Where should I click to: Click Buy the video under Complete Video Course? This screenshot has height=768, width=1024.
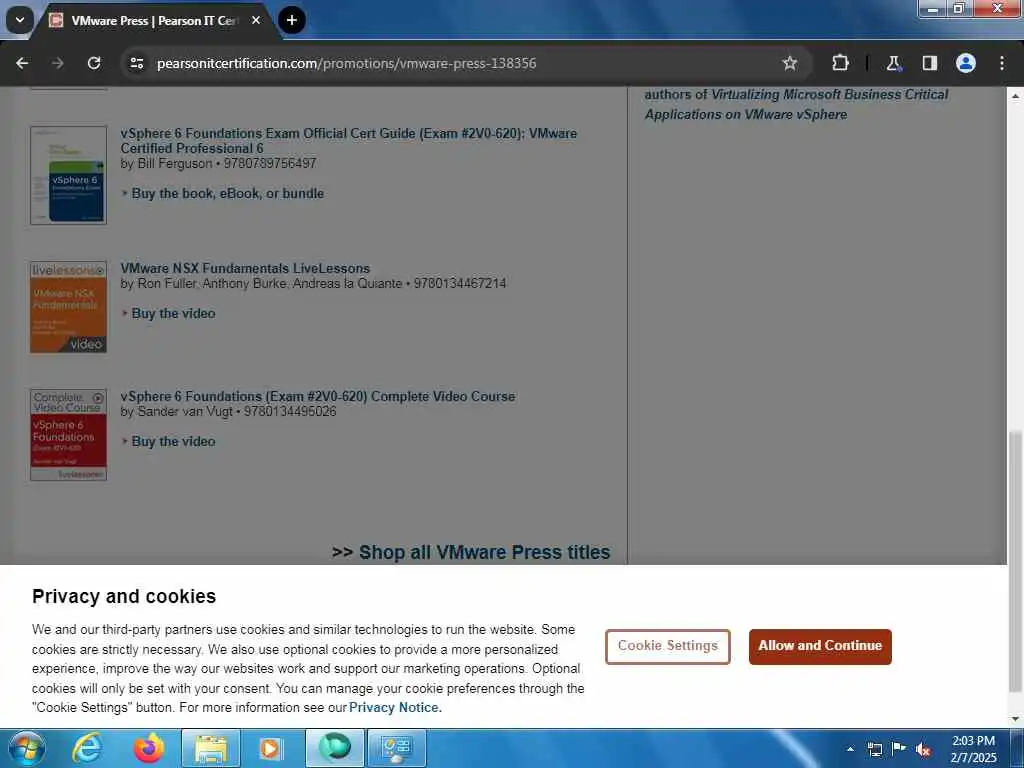click(x=174, y=441)
